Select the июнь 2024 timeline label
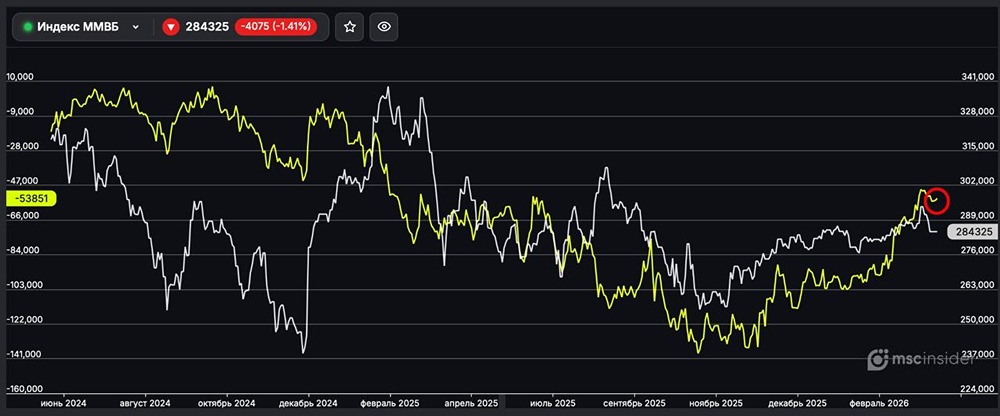Image resolution: width=1000 pixels, height=416 pixels. 63,404
